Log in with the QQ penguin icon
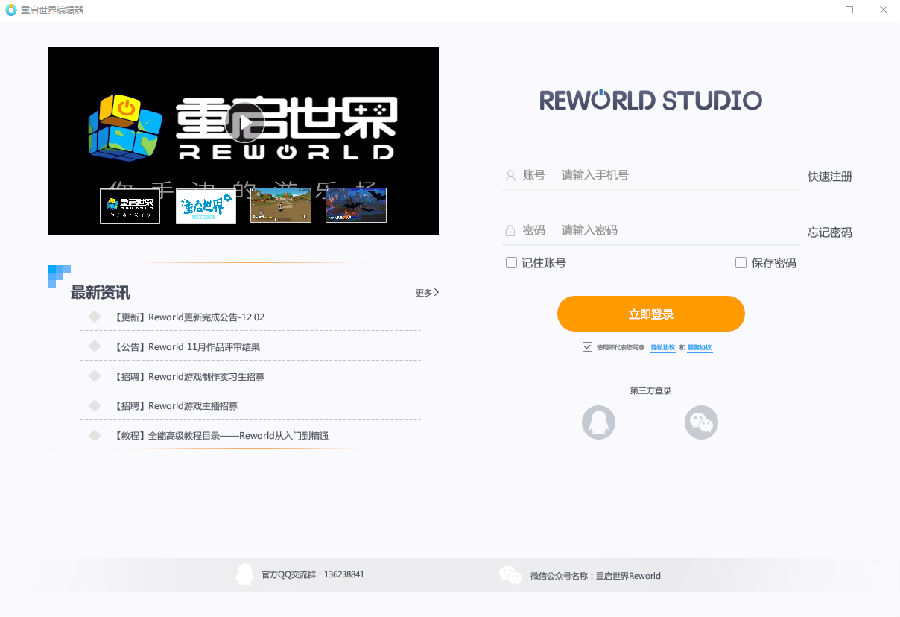Viewport: 900px width, 617px height. coord(599,422)
